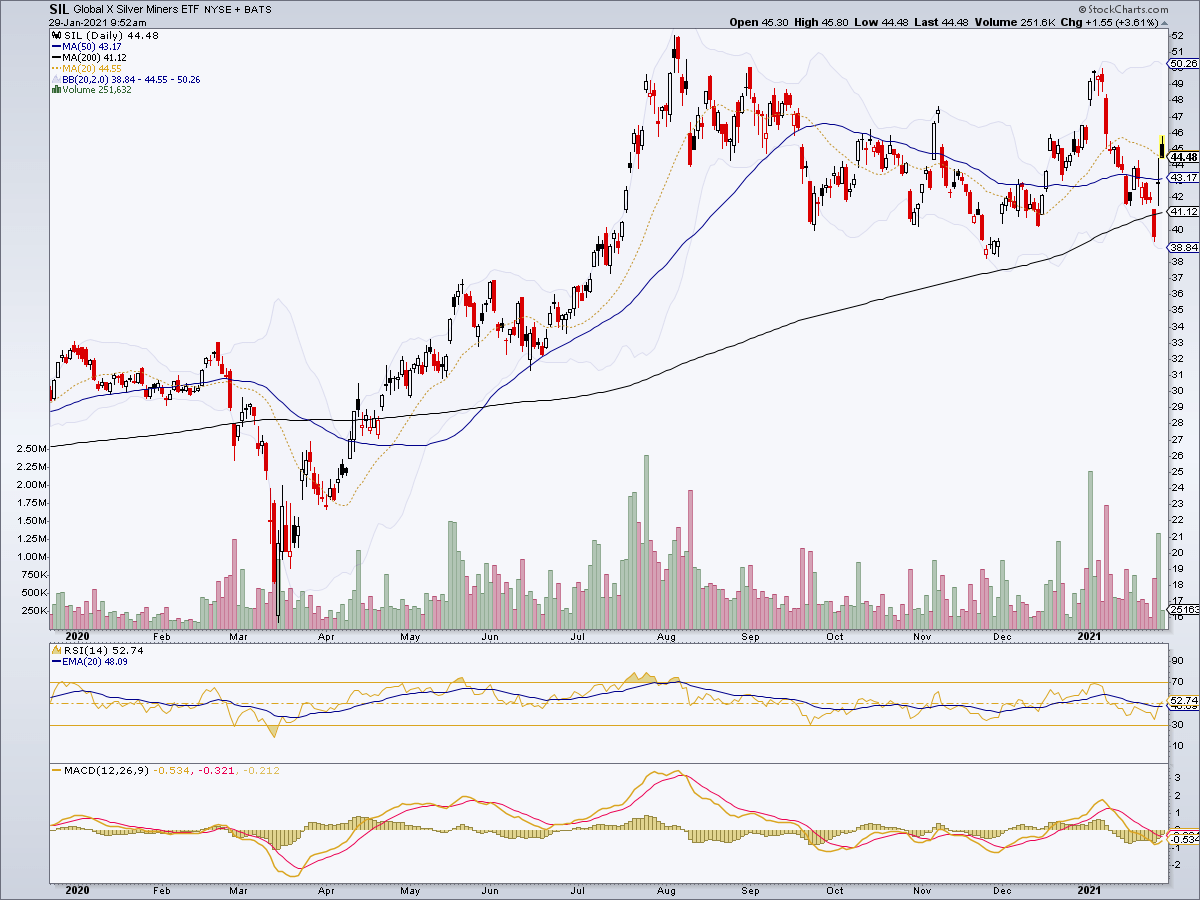The width and height of the screenshot is (1200, 900).
Task: Click the 250K volume scale label
Action: click(x=33, y=611)
